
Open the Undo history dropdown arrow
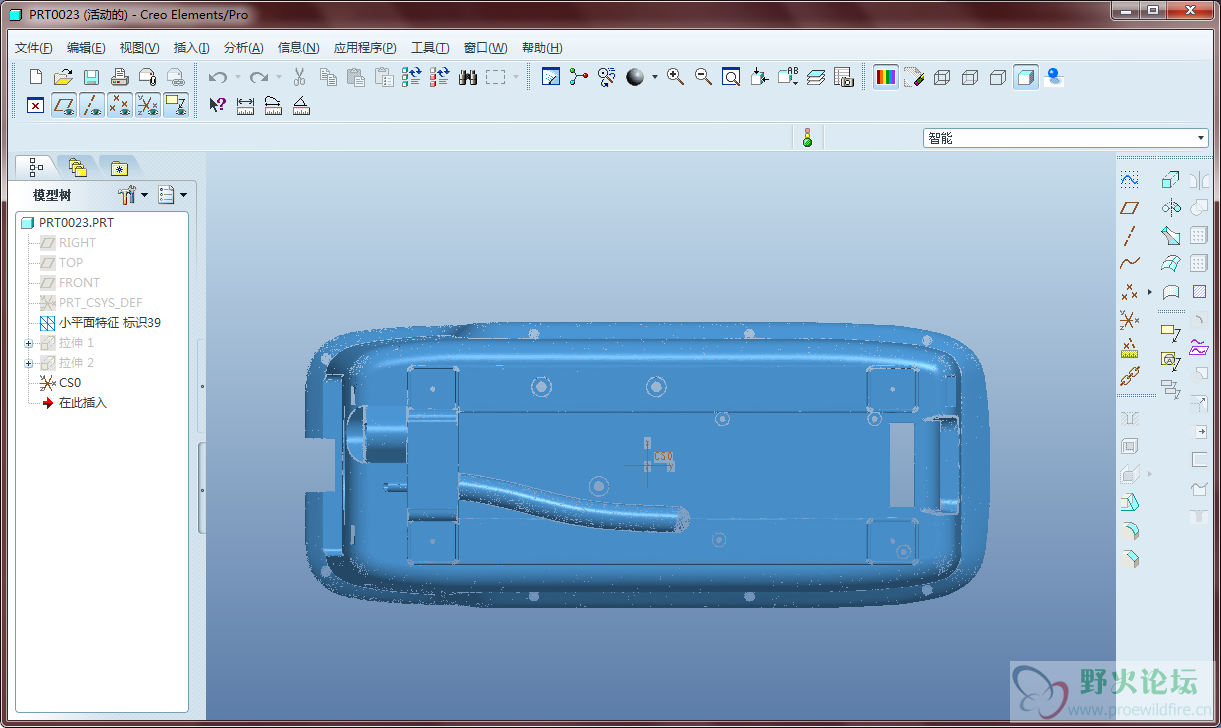click(x=237, y=77)
